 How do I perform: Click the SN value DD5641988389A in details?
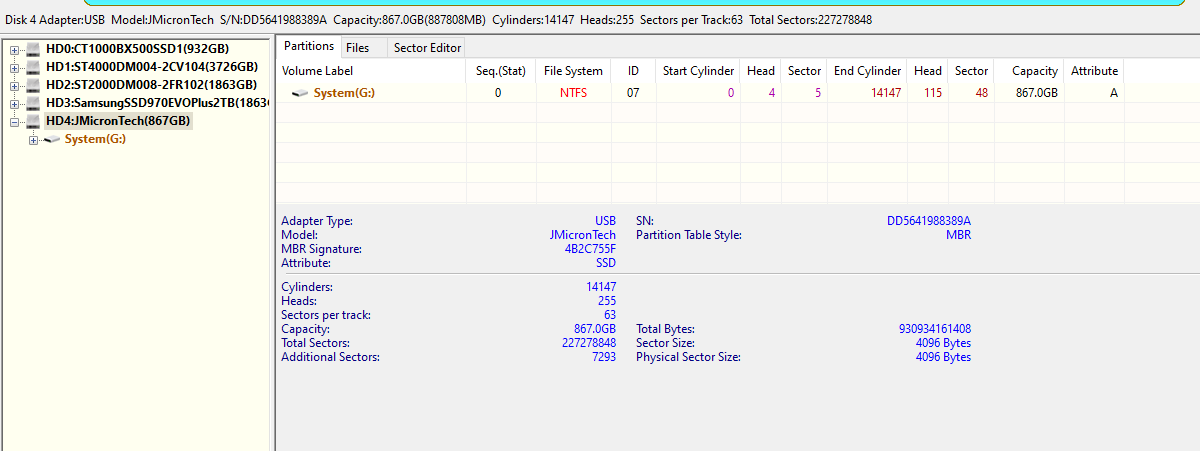(x=929, y=221)
